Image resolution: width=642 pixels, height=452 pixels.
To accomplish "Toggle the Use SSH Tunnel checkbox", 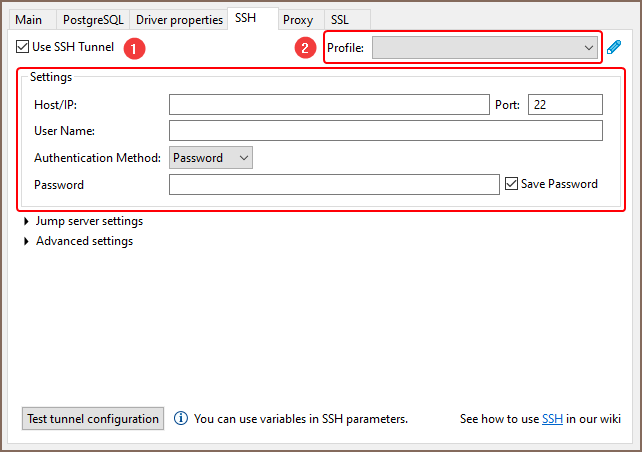I will tap(23, 46).
